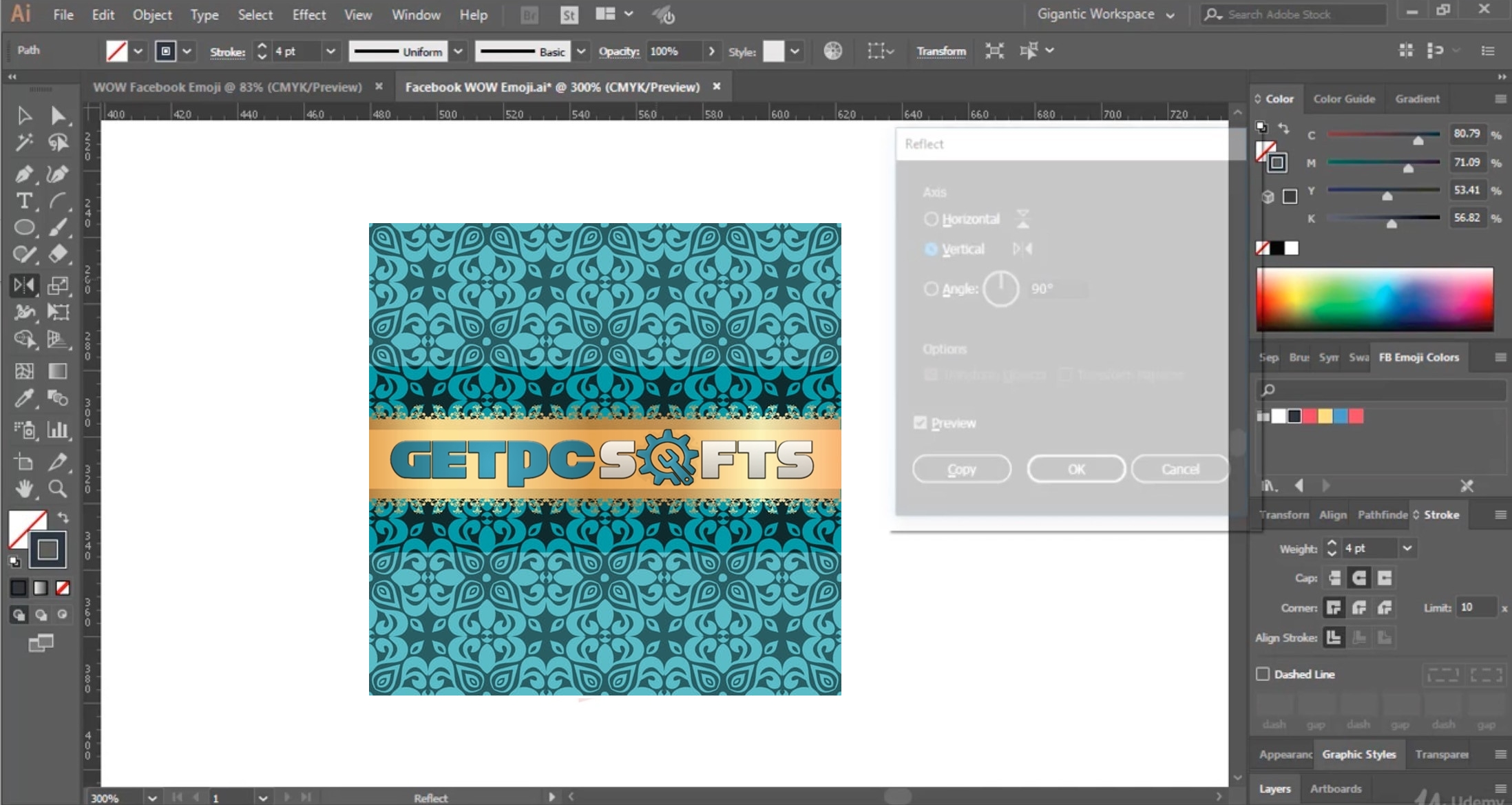The height and width of the screenshot is (805, 1512).
Task: Open the zoom level dropdown
Action: (x=152, y=797)
